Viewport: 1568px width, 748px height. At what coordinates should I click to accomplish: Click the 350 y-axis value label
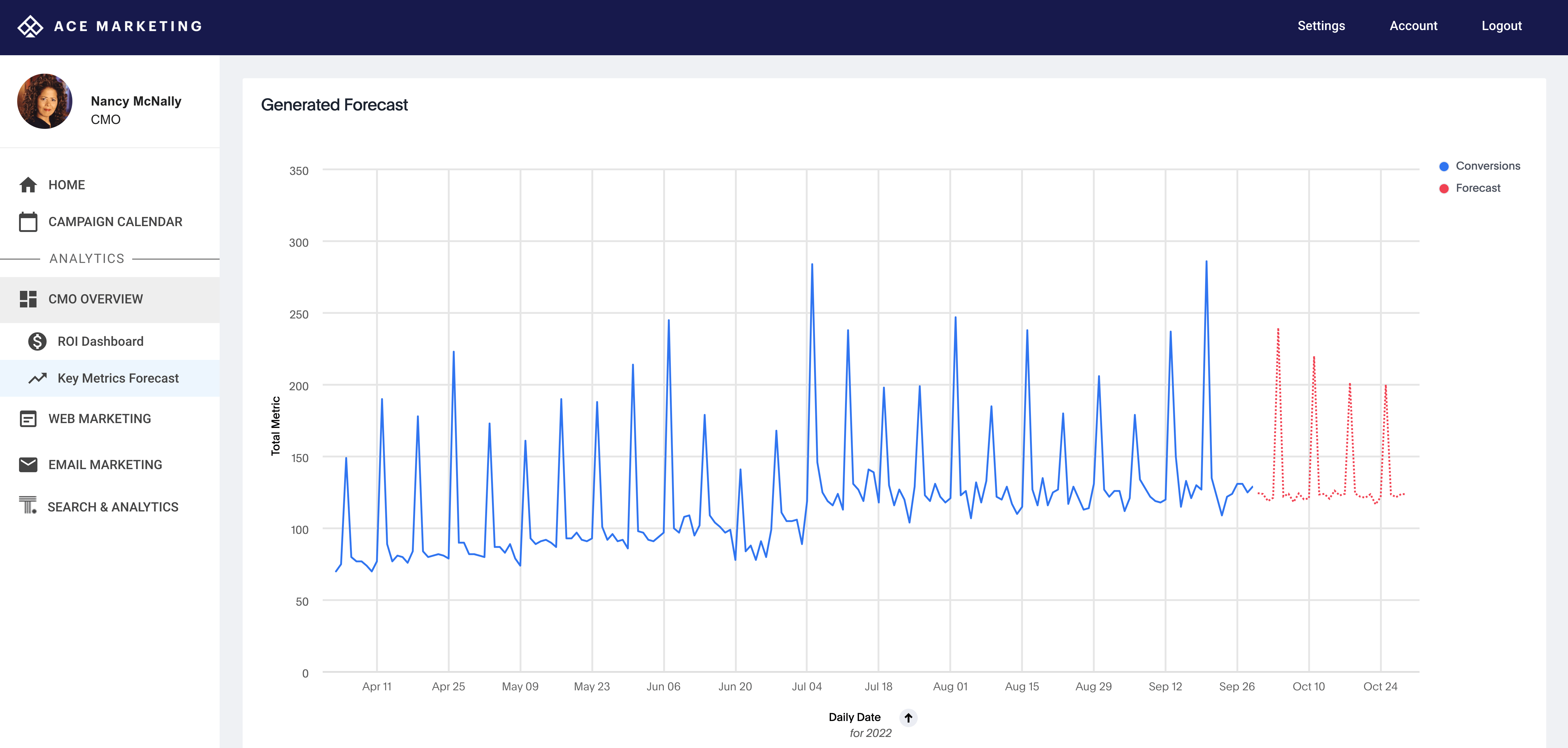pyautogui.click(x=299, y=171)
